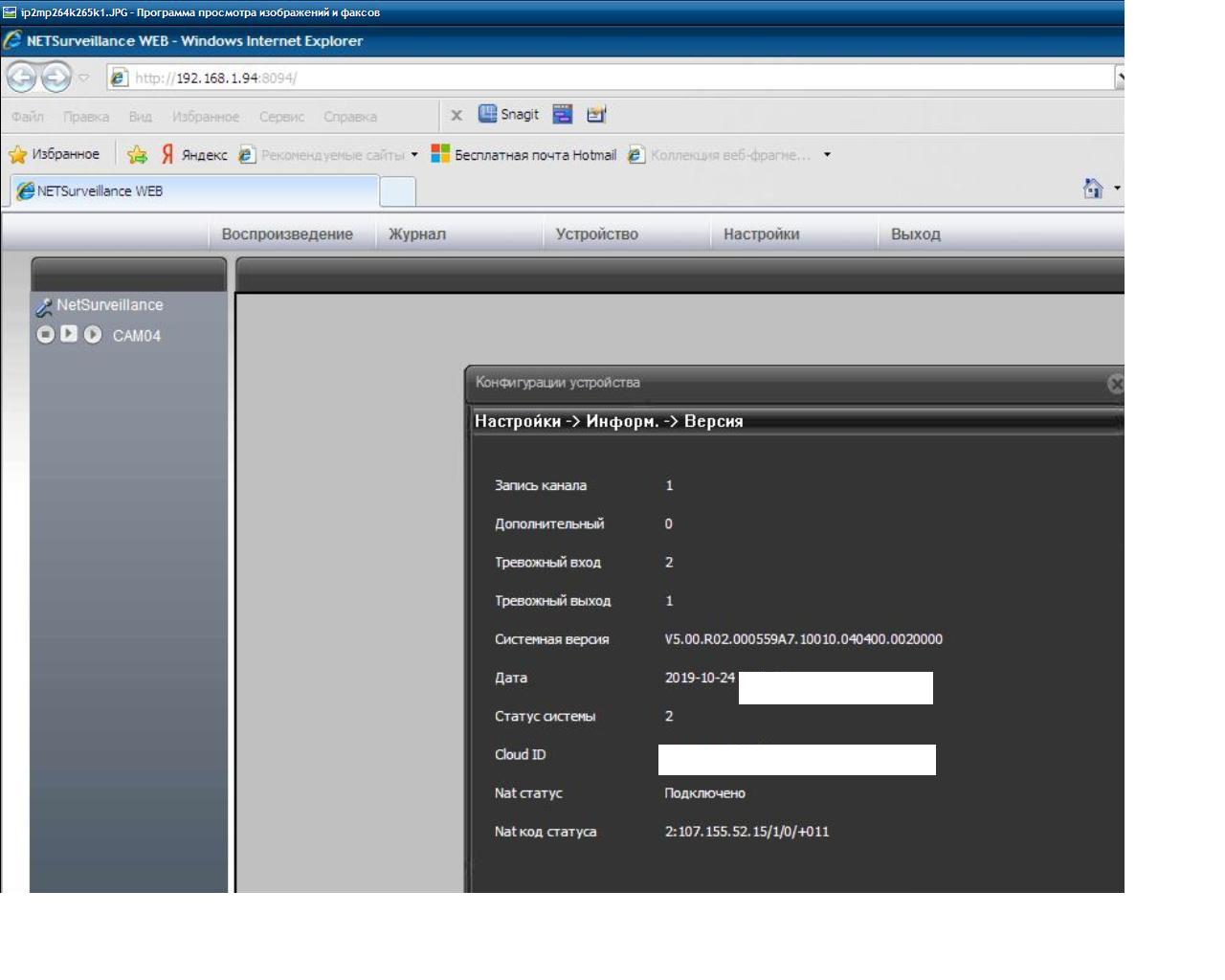The height and width of the screenshot is (980, 1225).
Task: Open the Snagit toolbar button
Action: tap(509, 115)
